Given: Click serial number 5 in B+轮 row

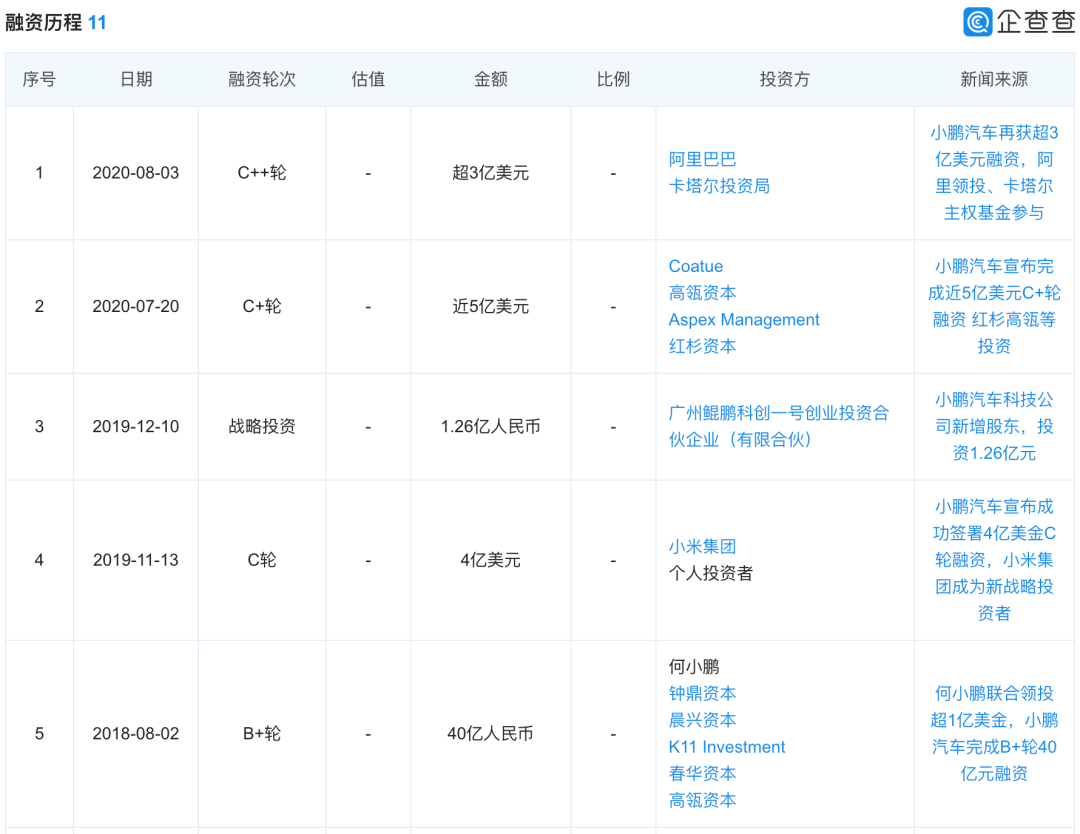Looking at the screenshot, I should point(39,733).
